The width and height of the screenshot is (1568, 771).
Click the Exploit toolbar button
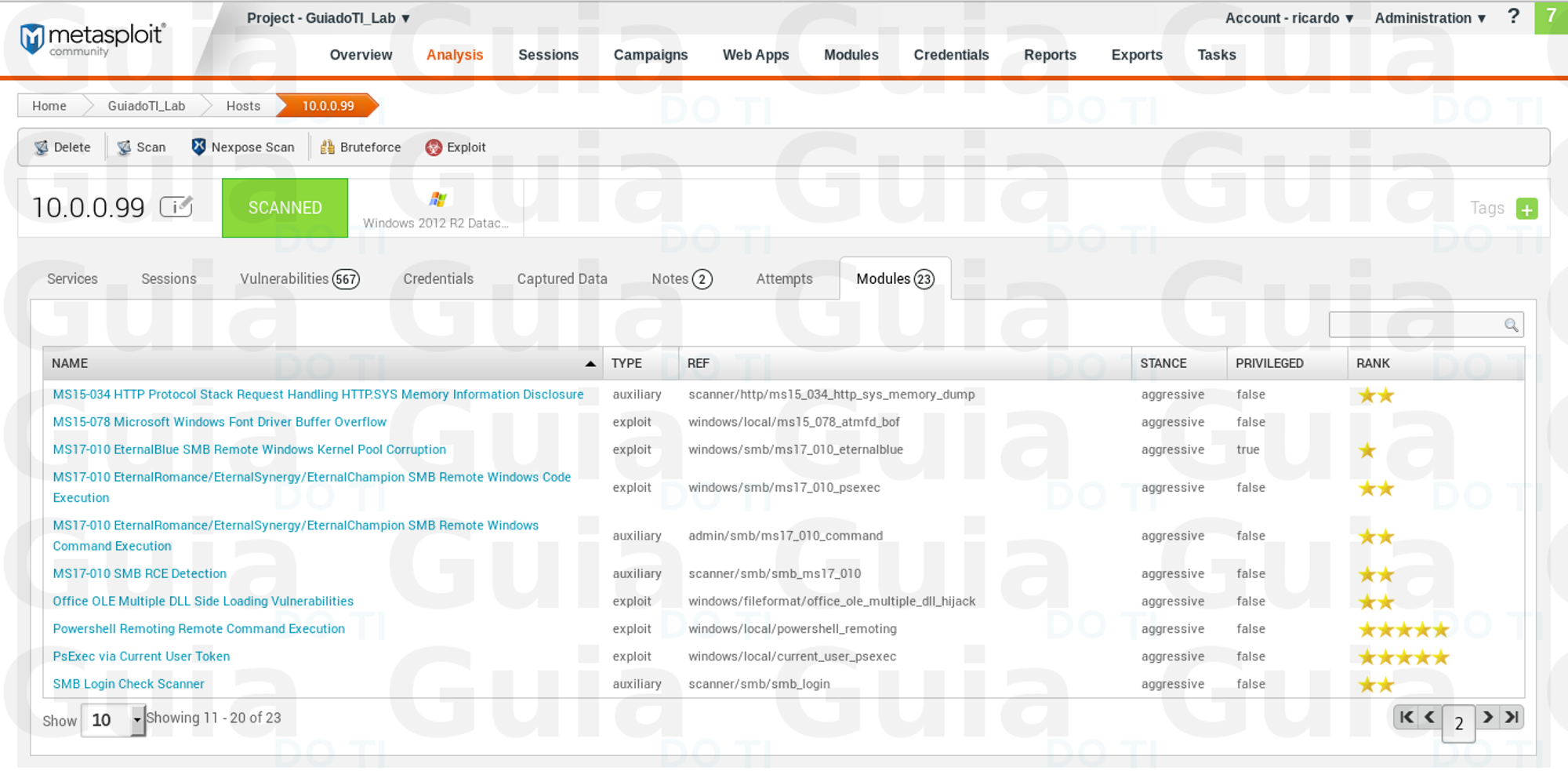point(456,147)
